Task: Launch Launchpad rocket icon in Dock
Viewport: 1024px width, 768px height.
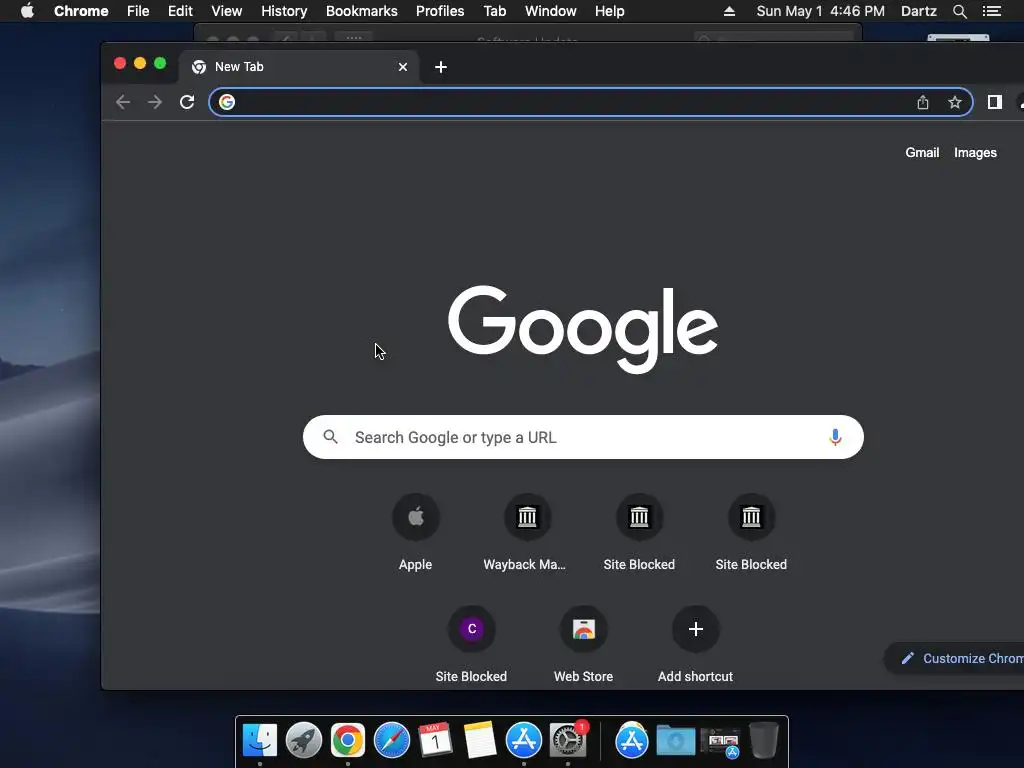Action: (x=304, y=740)
